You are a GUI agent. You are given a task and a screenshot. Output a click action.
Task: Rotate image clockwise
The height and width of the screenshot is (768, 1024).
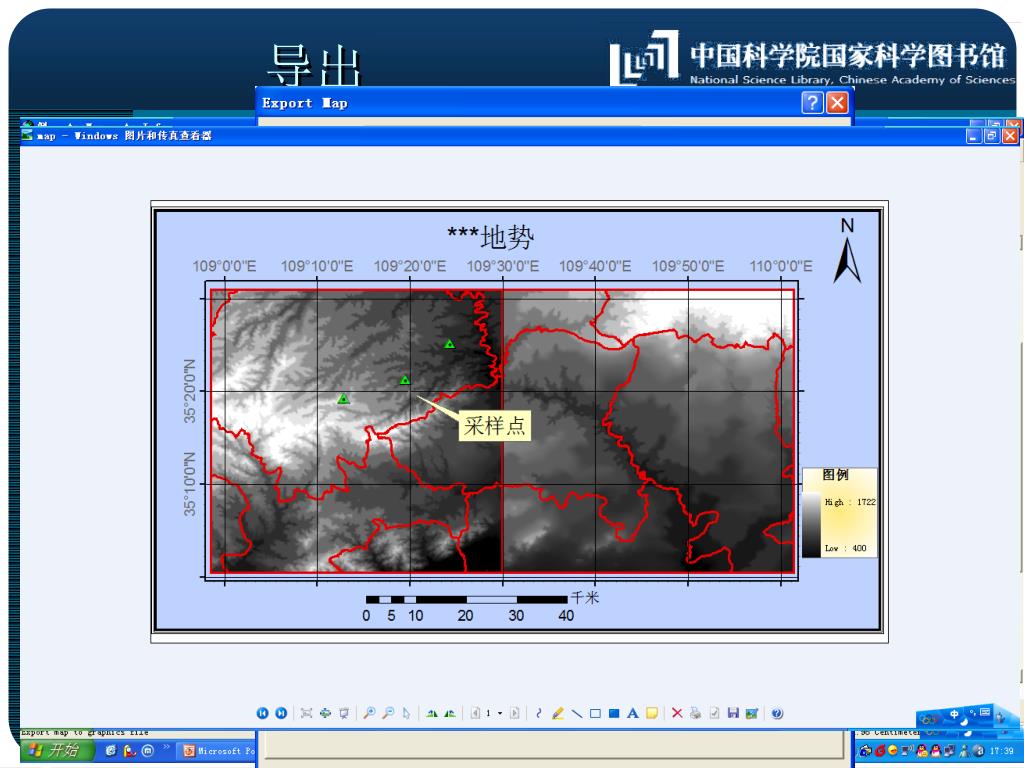[432, 713]
